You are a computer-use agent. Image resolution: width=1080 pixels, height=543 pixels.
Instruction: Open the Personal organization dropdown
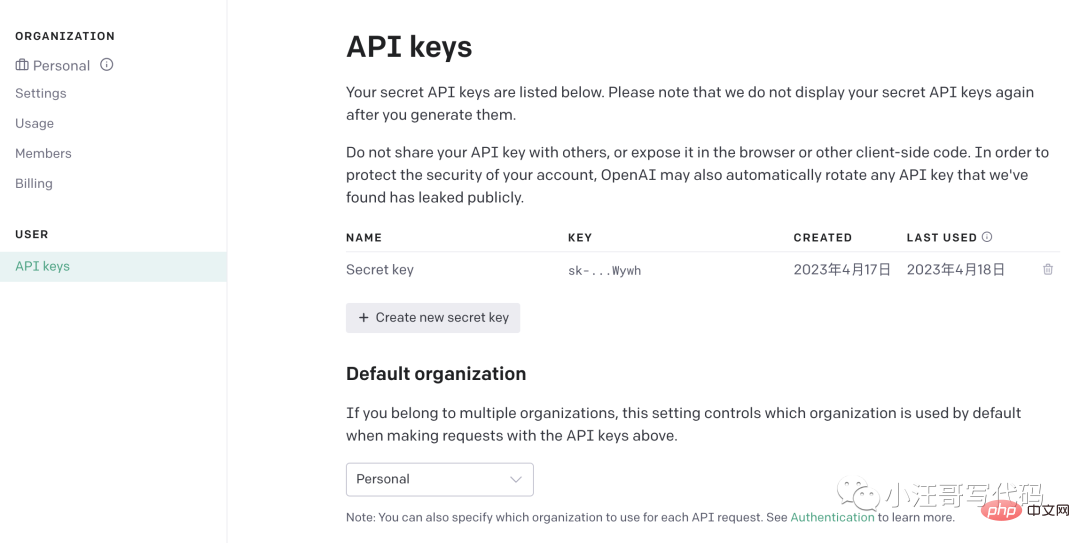439,479
